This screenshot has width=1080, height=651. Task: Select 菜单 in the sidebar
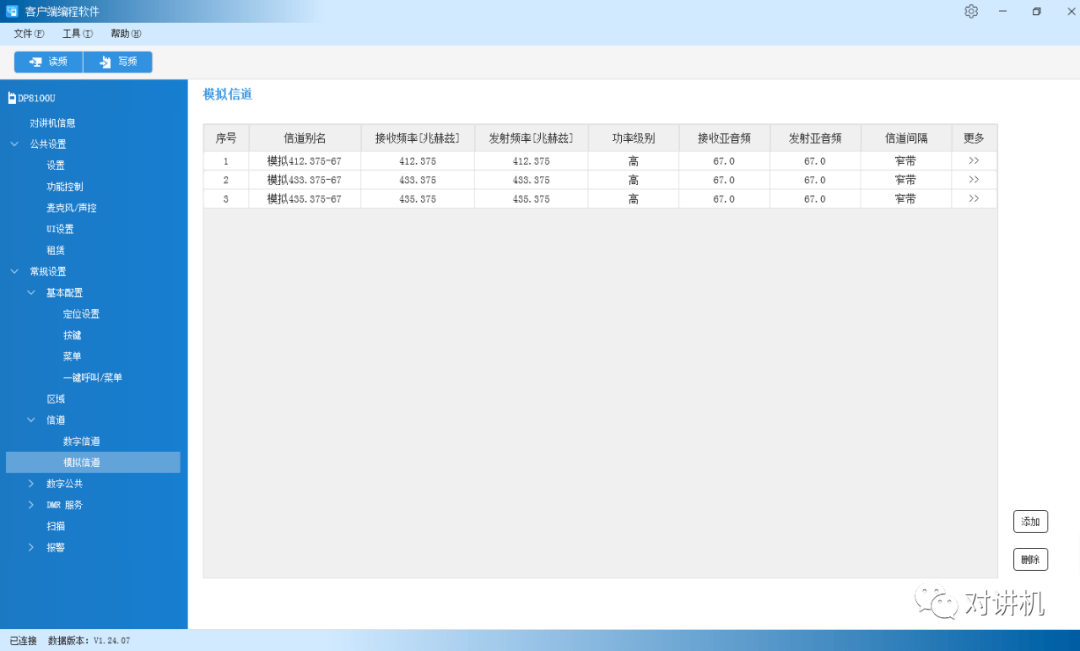[x=72, y=356]
